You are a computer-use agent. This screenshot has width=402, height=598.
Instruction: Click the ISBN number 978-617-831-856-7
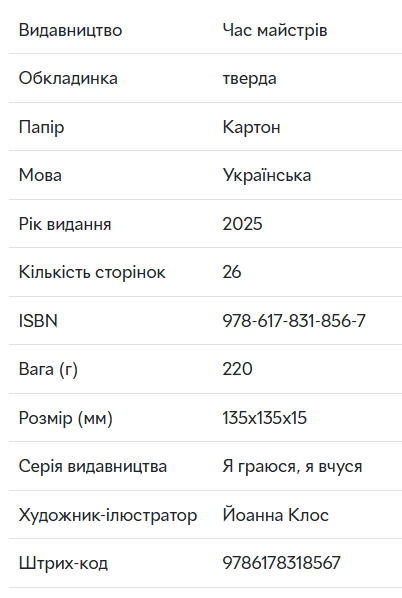tap(294, 321)
